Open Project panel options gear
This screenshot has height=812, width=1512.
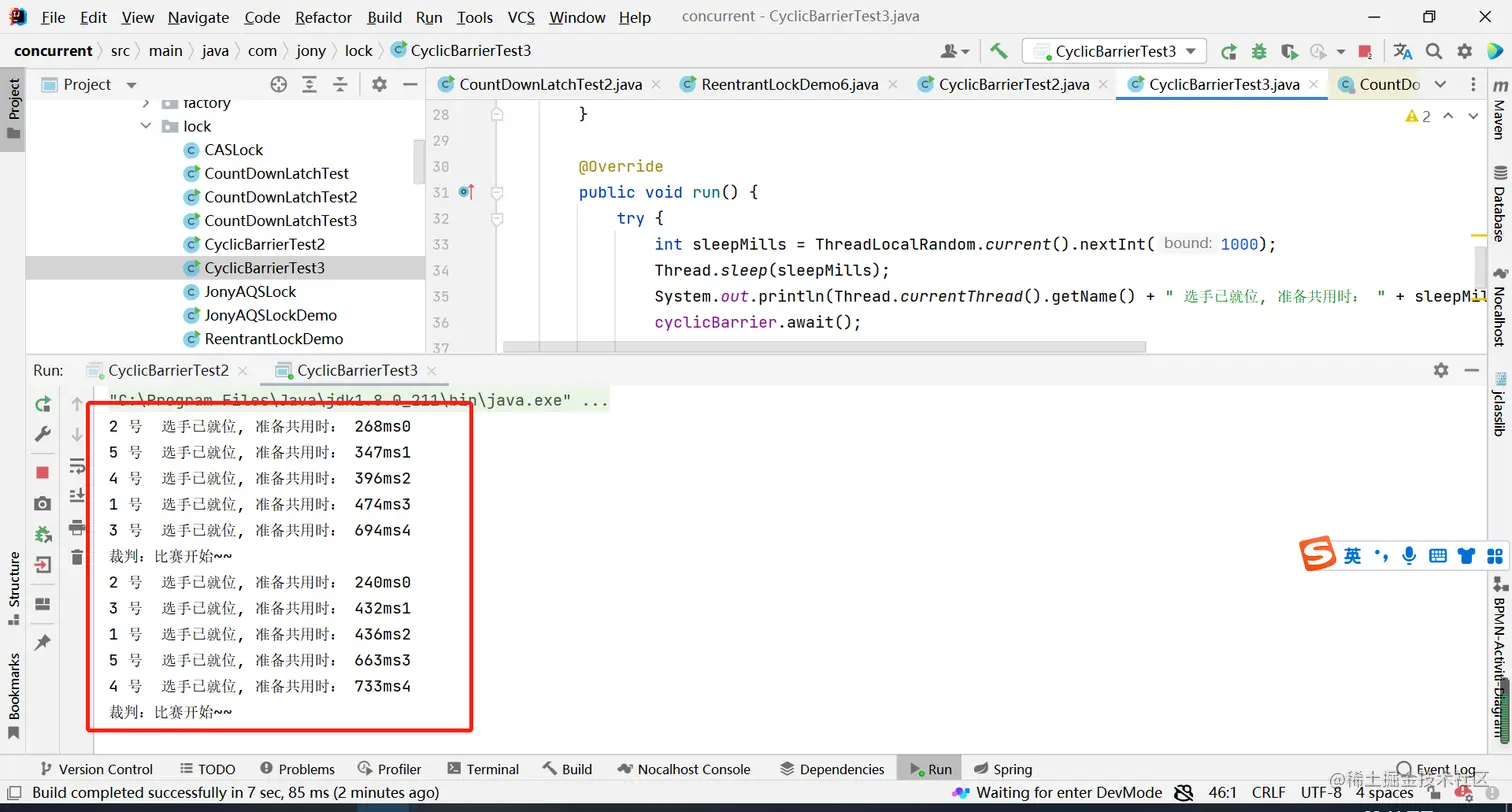click(379, 85)
